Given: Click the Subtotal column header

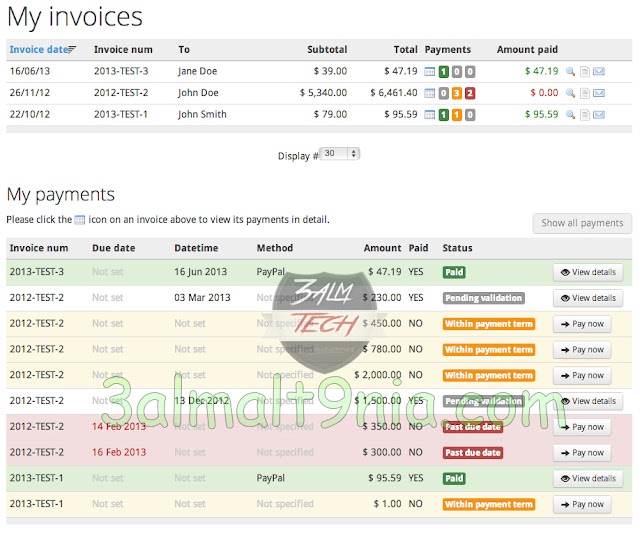Looking at the screenshot, I should coord(327,49).
